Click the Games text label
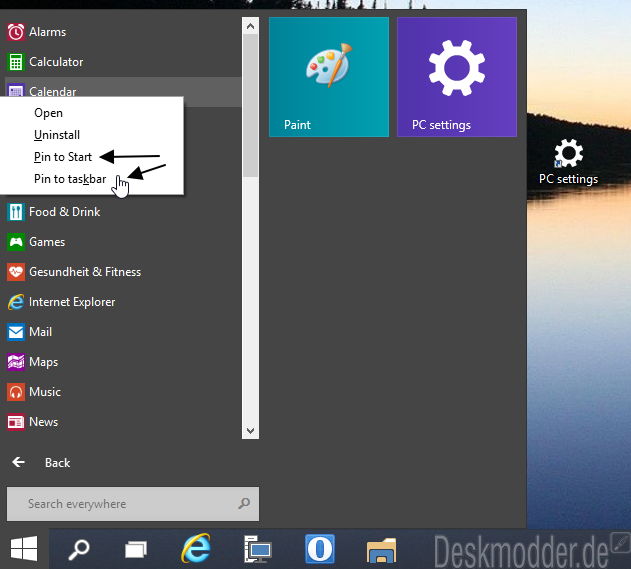This screenshot has height=569, width=631. point(47,242)
